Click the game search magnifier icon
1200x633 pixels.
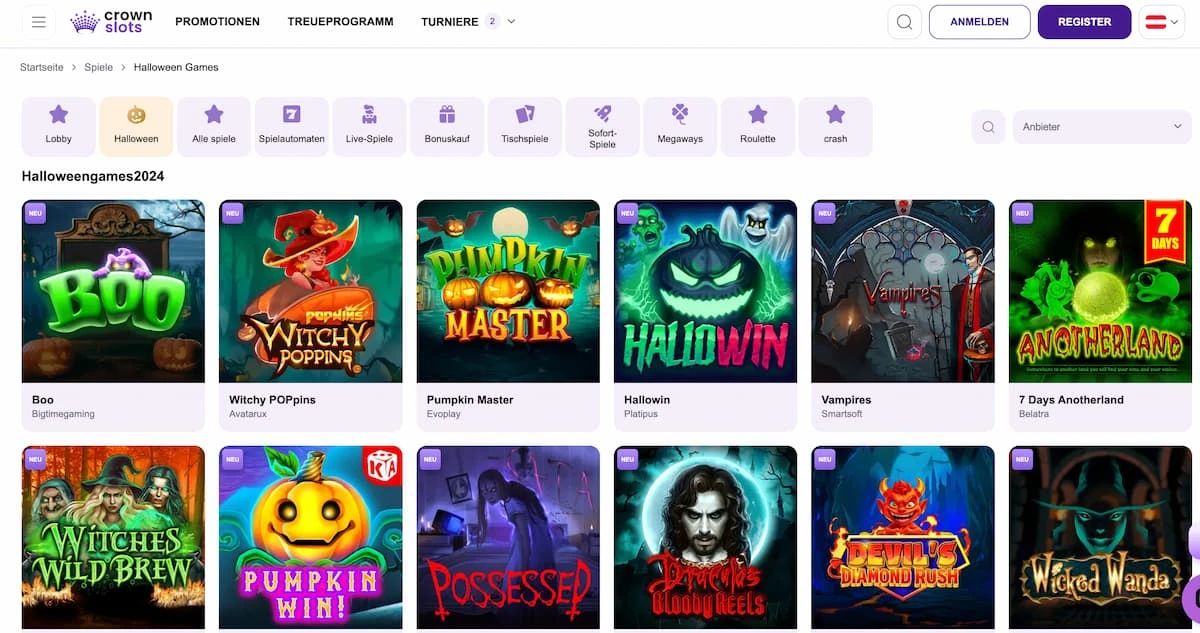[988, 127]
